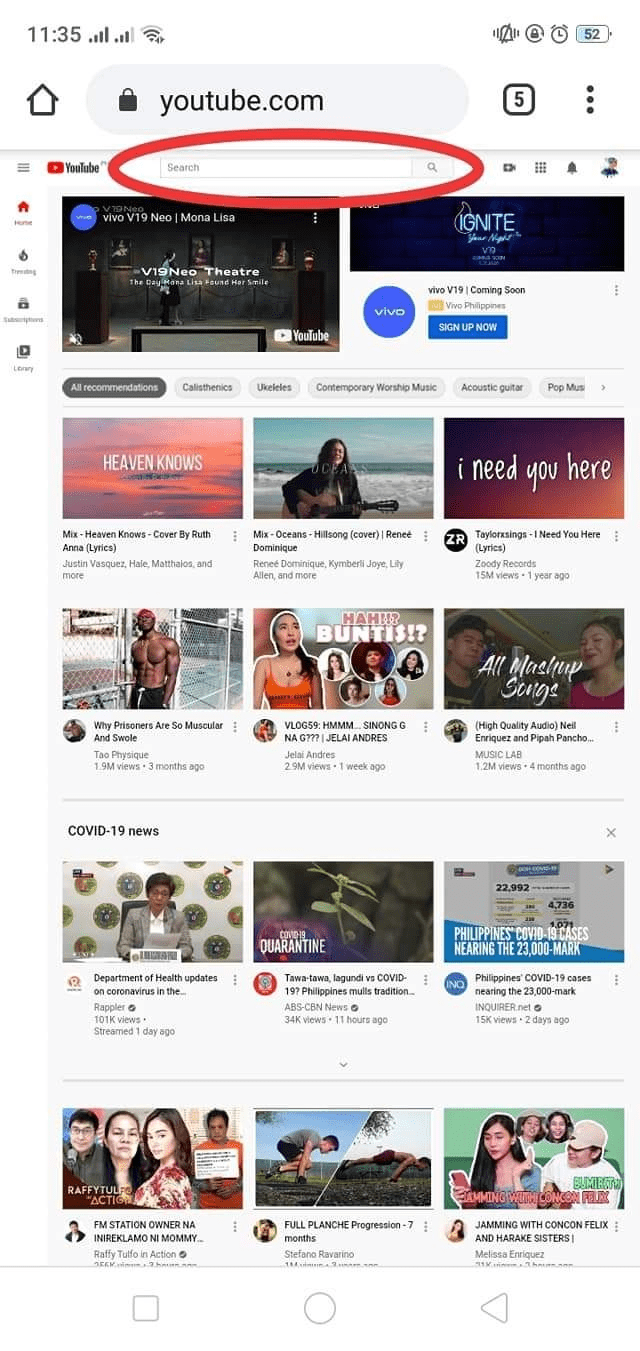Screen dimensions: 640x1351
Task: Click inside the YouTube search field
Action: [285, 168]
